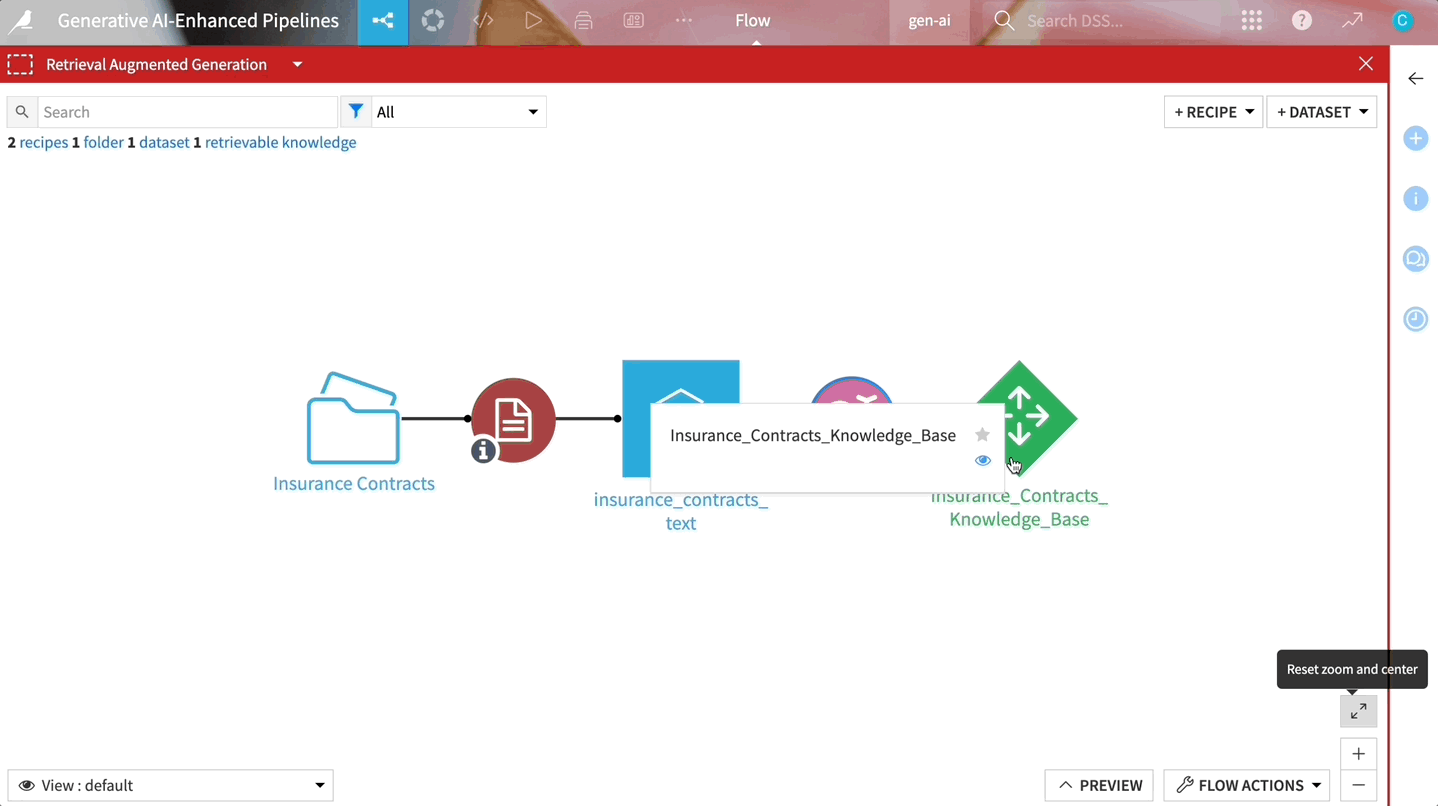Open the Flow icon in top navigation

tap(383, 21)
